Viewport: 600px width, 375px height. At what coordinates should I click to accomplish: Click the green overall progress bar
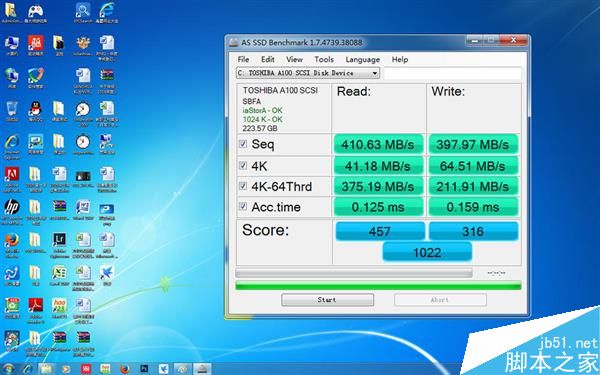378,285
